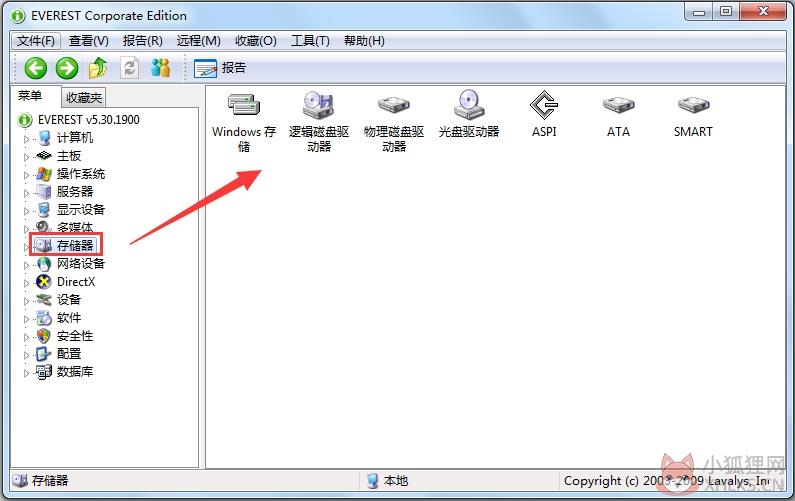The height and width of the screenshot is (501, 795).
Task: Select the DirectX tree icon
Action: pos(44,281)
